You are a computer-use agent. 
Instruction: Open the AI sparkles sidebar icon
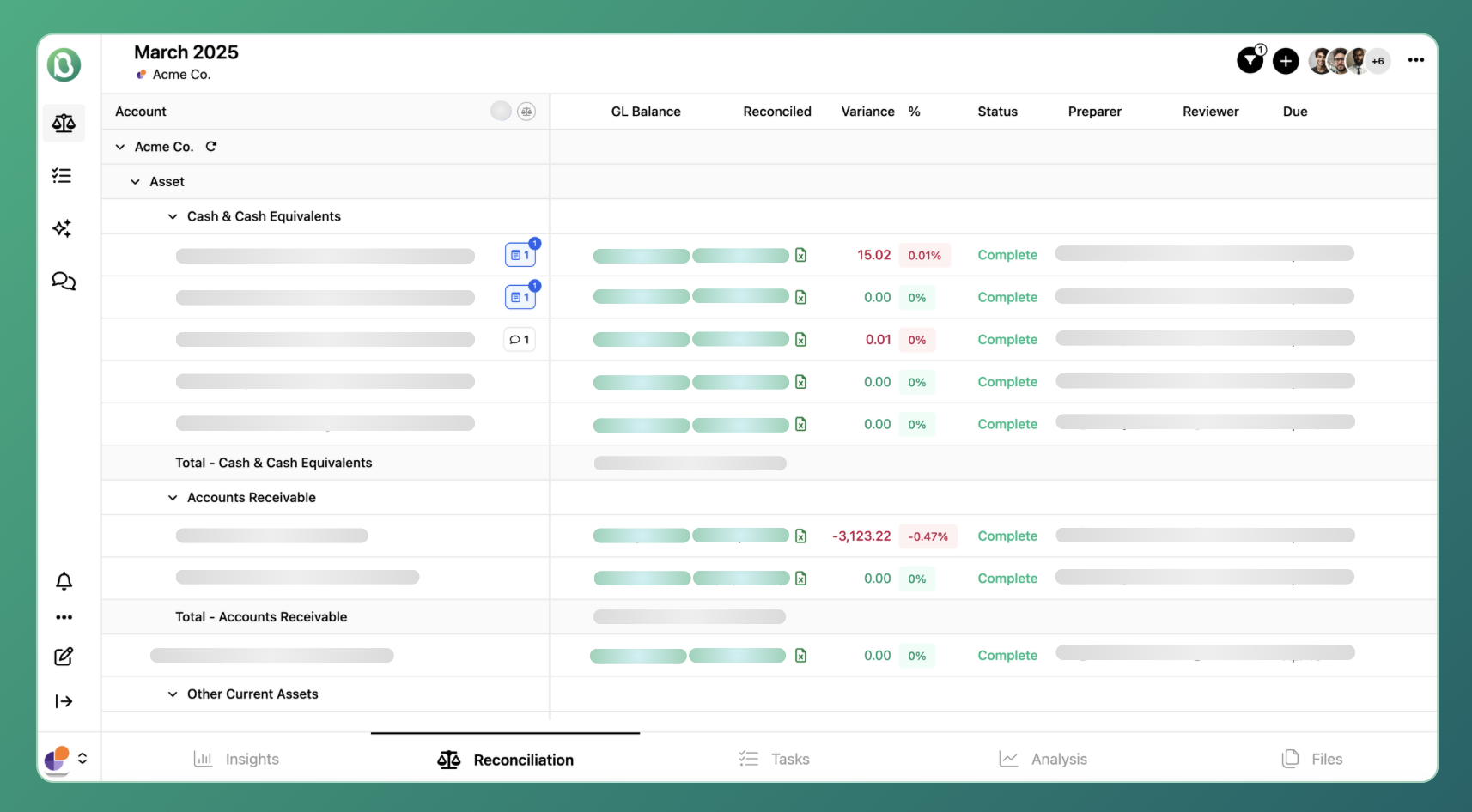point(62,228)
